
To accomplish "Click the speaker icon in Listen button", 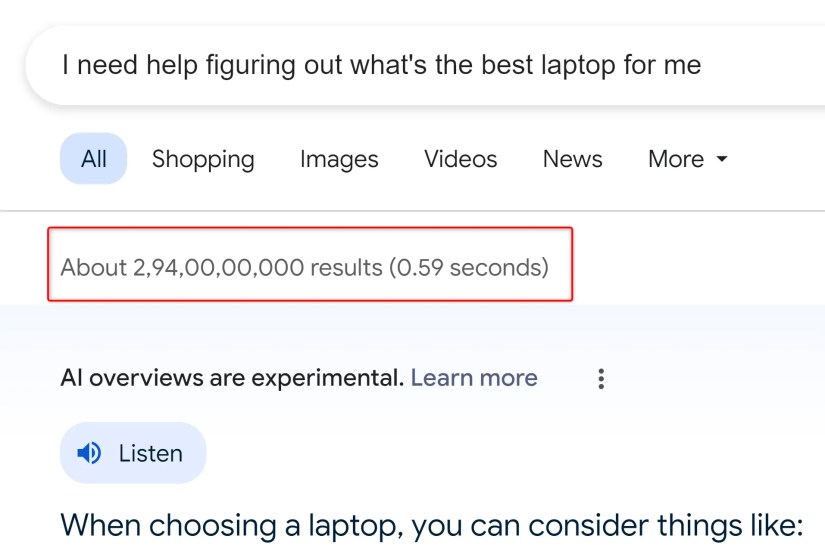I will tap(89, 454).
